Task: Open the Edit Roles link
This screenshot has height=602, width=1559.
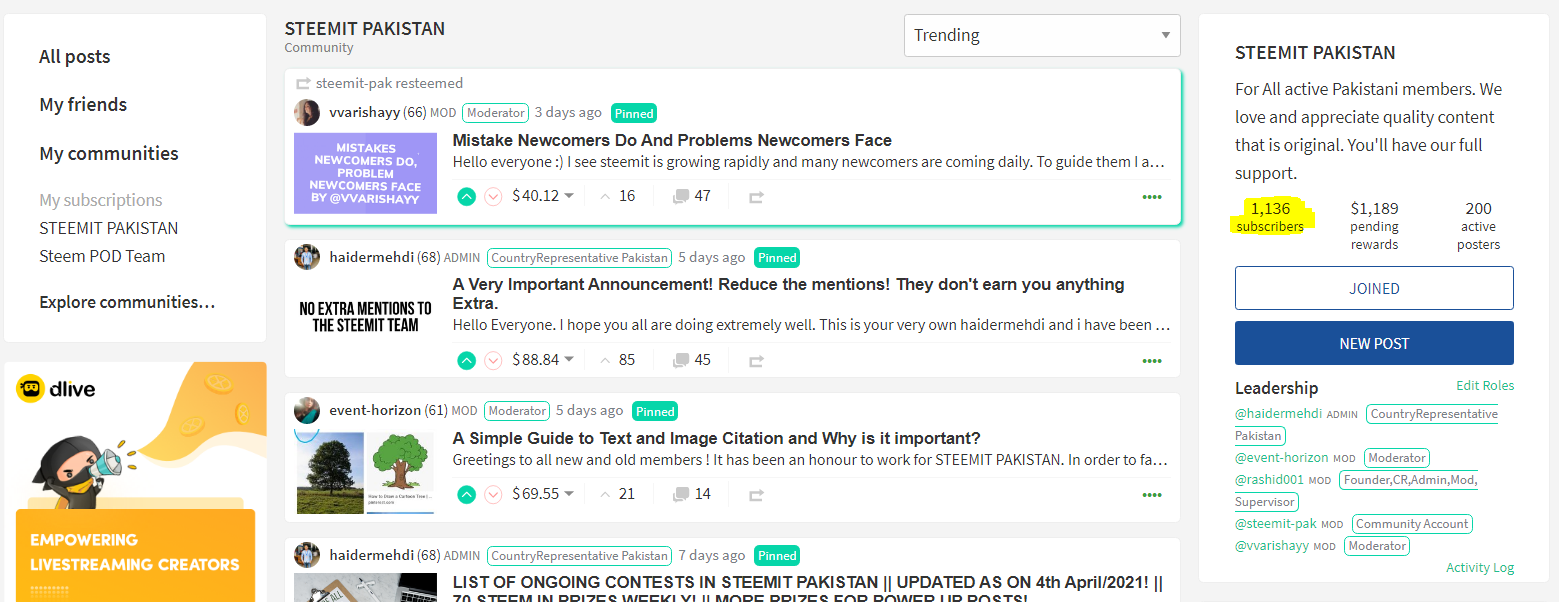Action: (1485, 386)
